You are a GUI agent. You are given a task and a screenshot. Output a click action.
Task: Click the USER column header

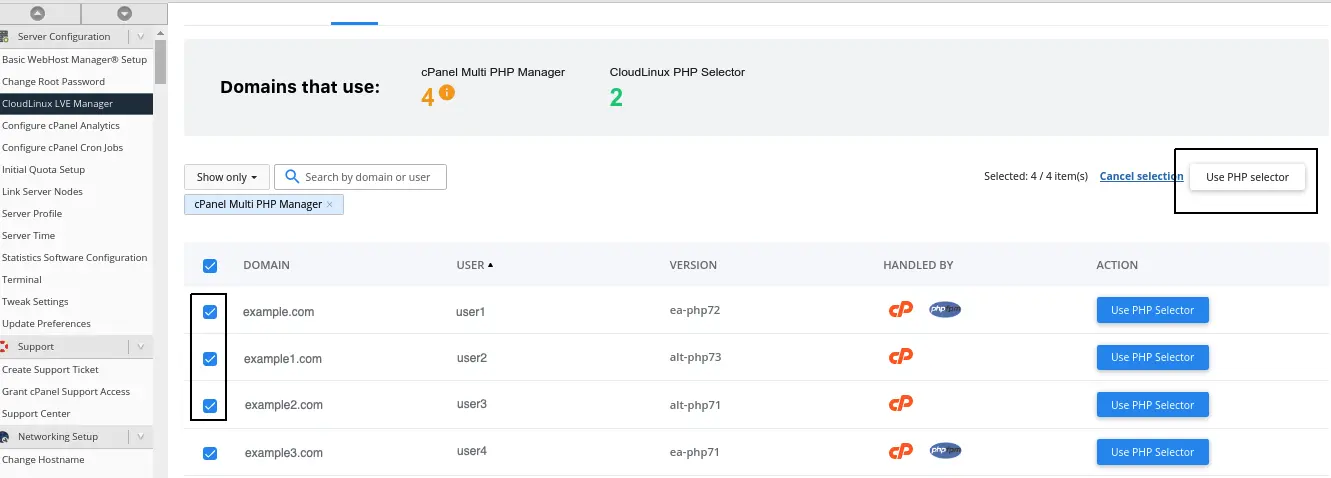click(470, 265)
